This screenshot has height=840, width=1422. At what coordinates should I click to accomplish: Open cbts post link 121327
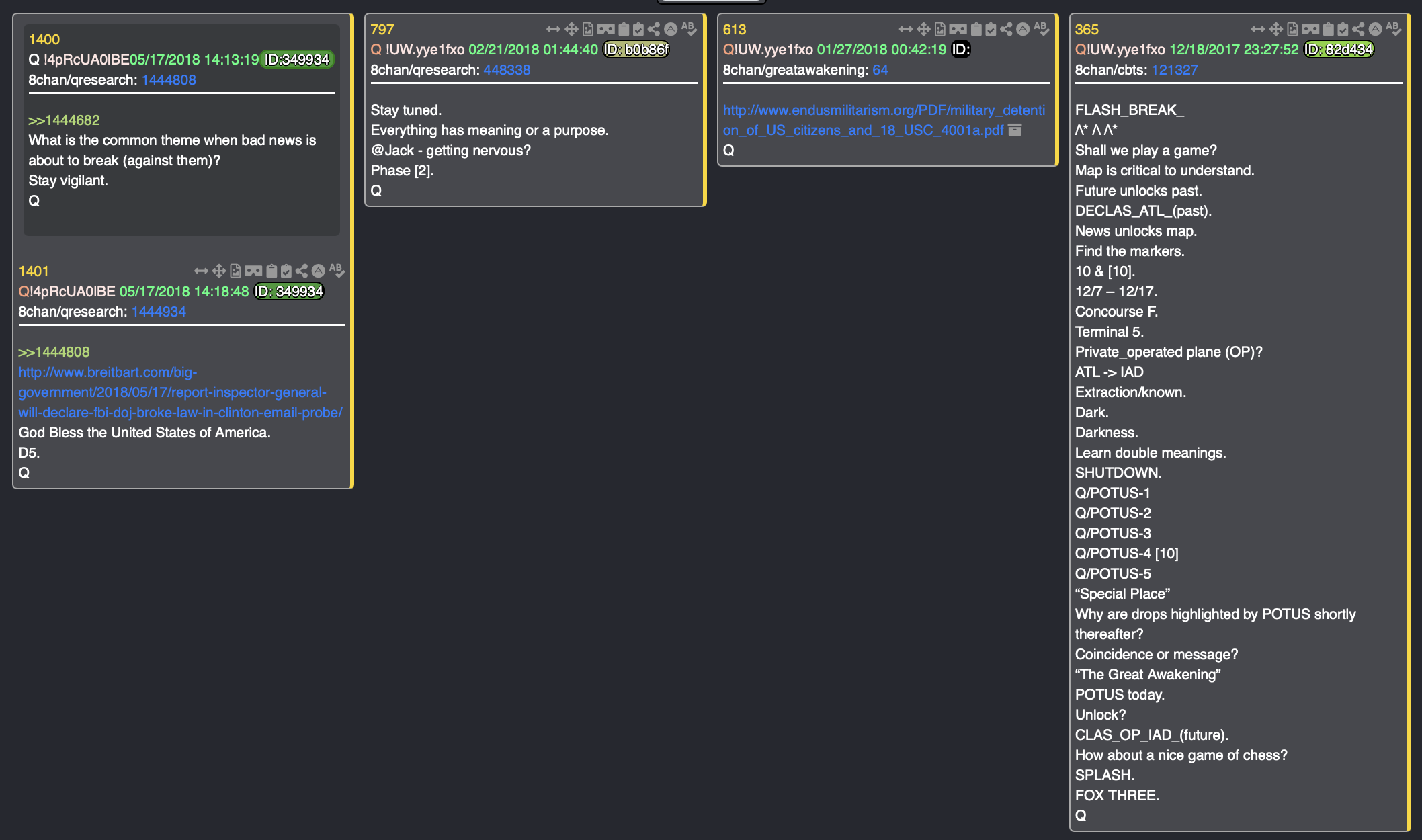[x=1174, y=70]
